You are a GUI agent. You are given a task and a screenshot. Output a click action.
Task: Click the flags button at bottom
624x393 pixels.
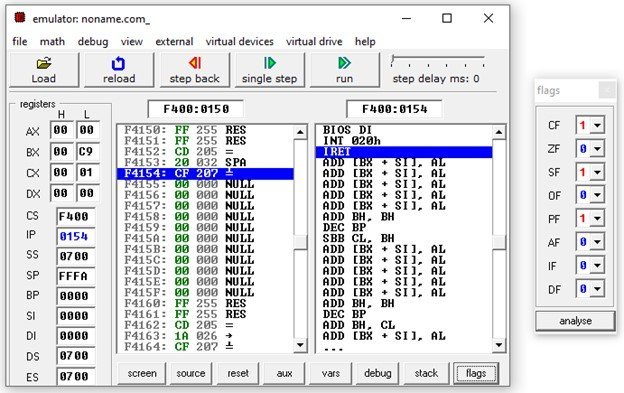(x=476, y=374)
